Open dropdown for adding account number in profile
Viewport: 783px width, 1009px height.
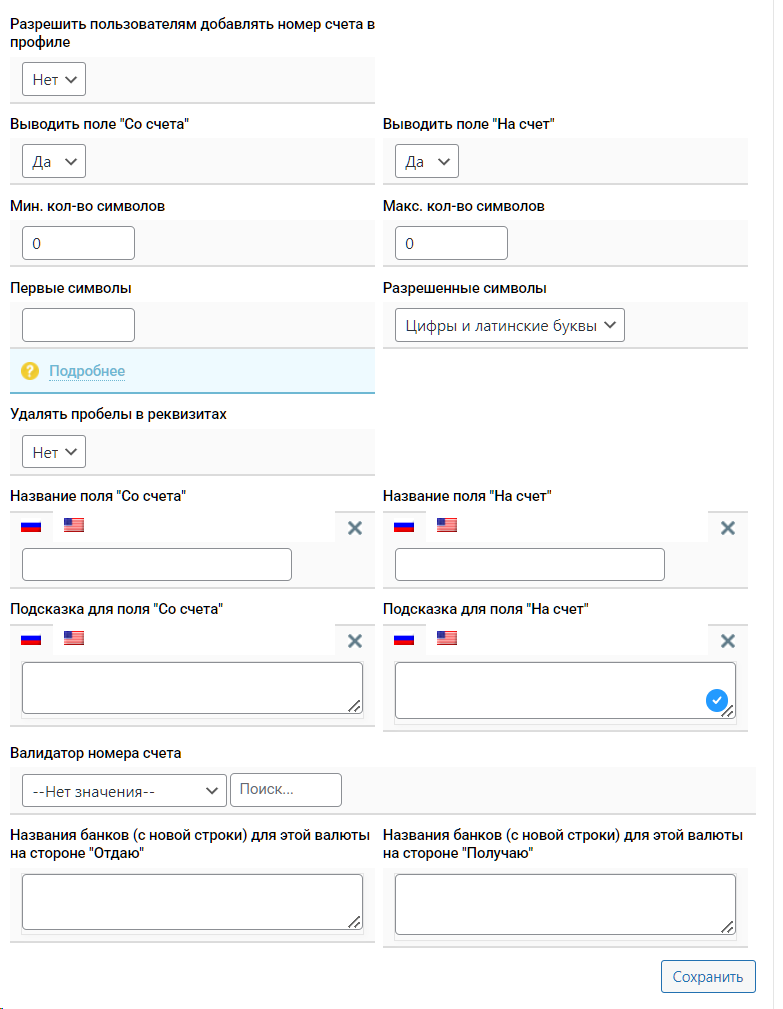[x=54, y=79]
